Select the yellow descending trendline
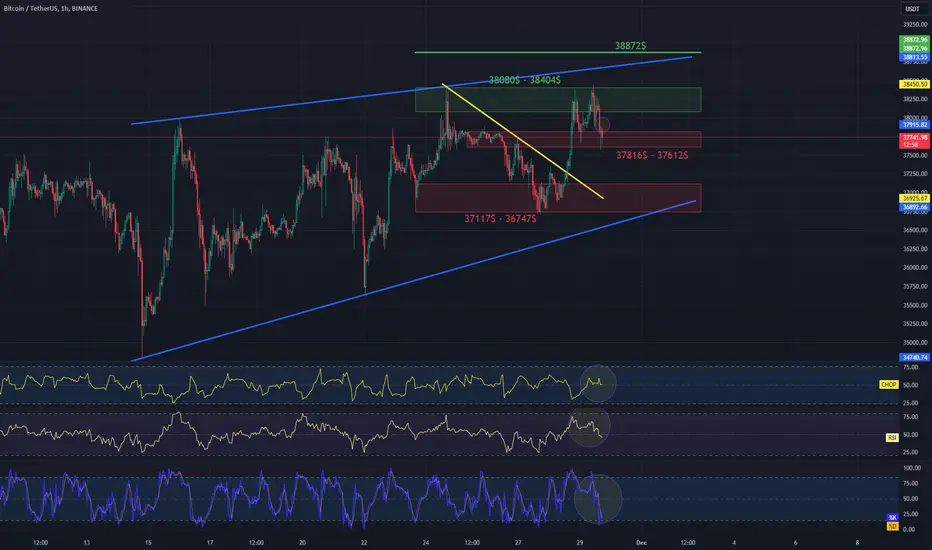Image resolution: width=932 pixels, height=550 pixels. coord(523,142)
